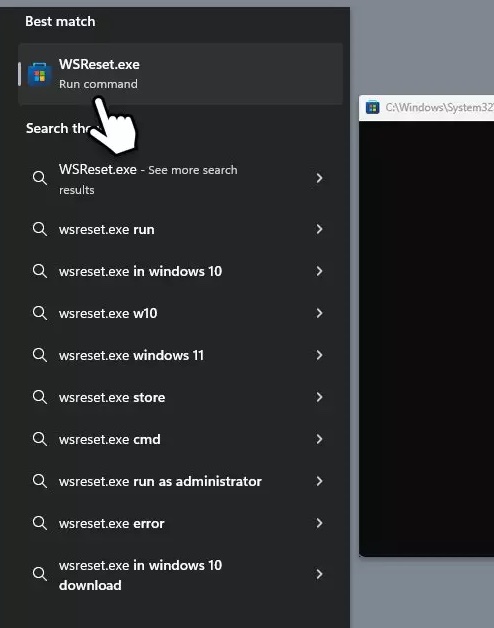Click the search icon beside 'wsreset.exe error'
The width and height of the screenshot is (494, 628).
40,523
